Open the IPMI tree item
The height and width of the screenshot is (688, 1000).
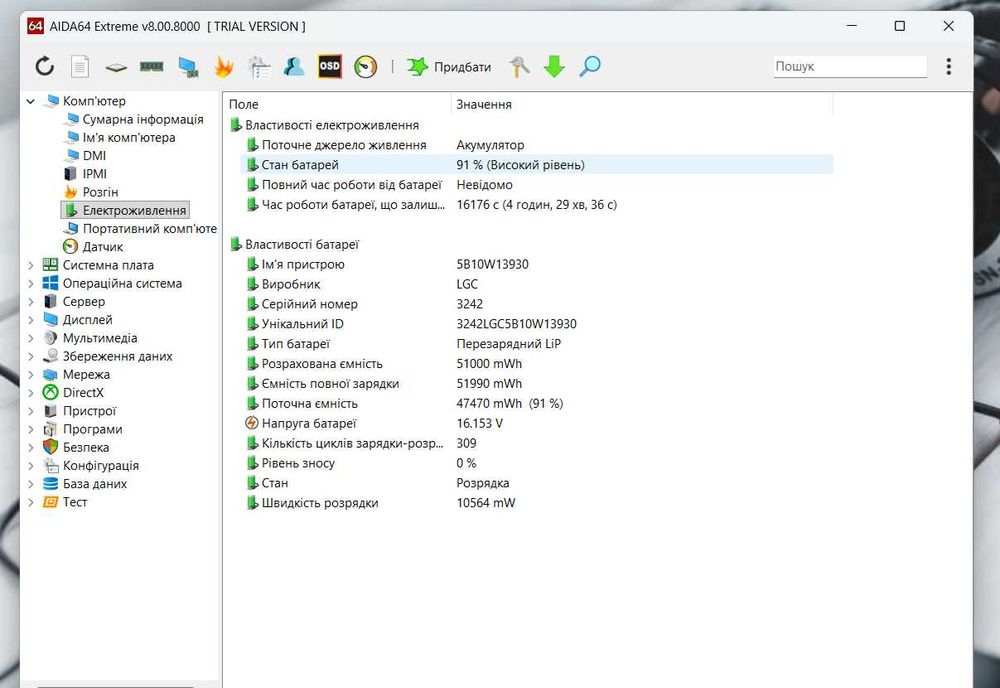(85, 174)
